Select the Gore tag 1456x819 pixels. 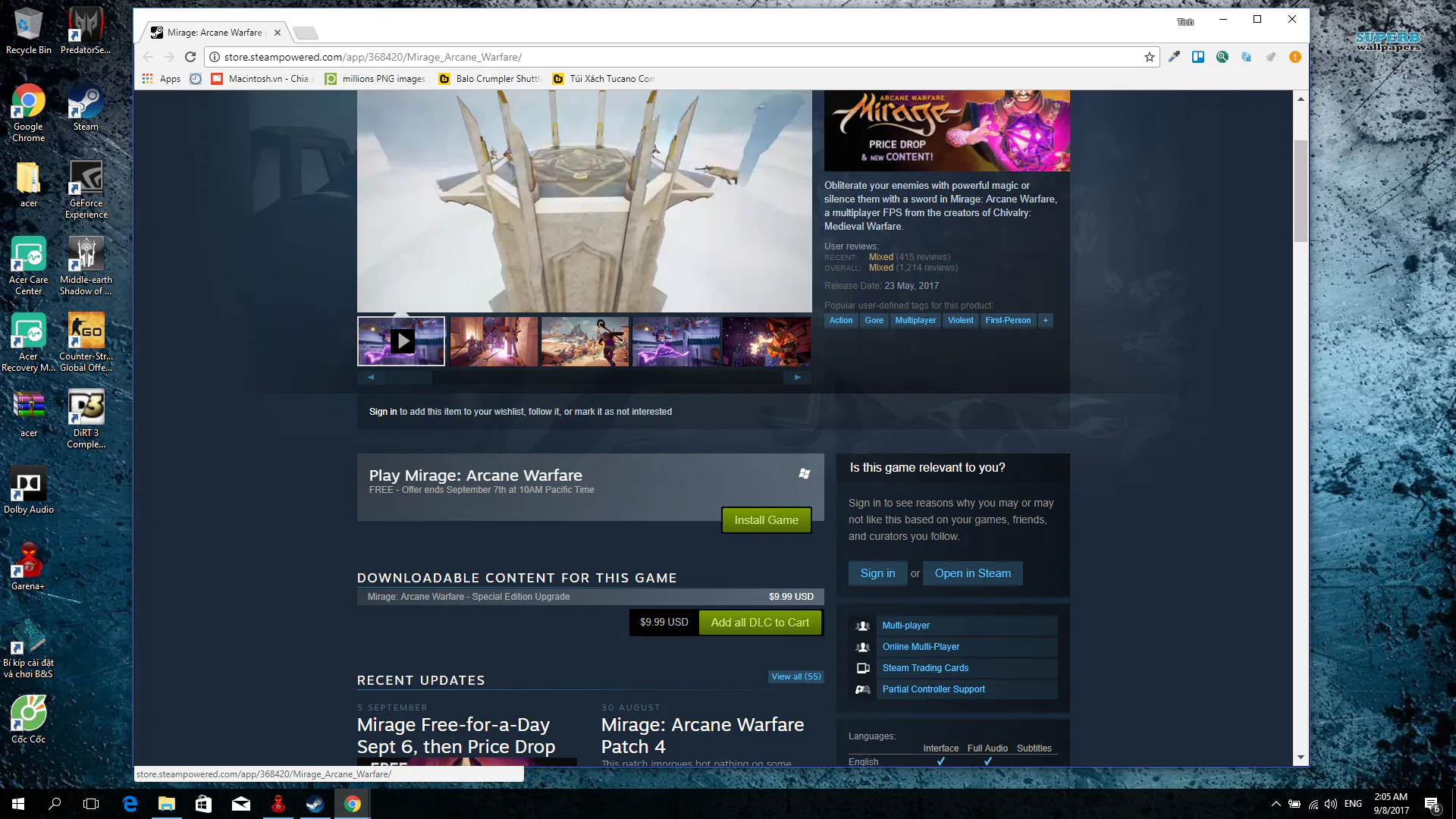click(x=874, y=321)
